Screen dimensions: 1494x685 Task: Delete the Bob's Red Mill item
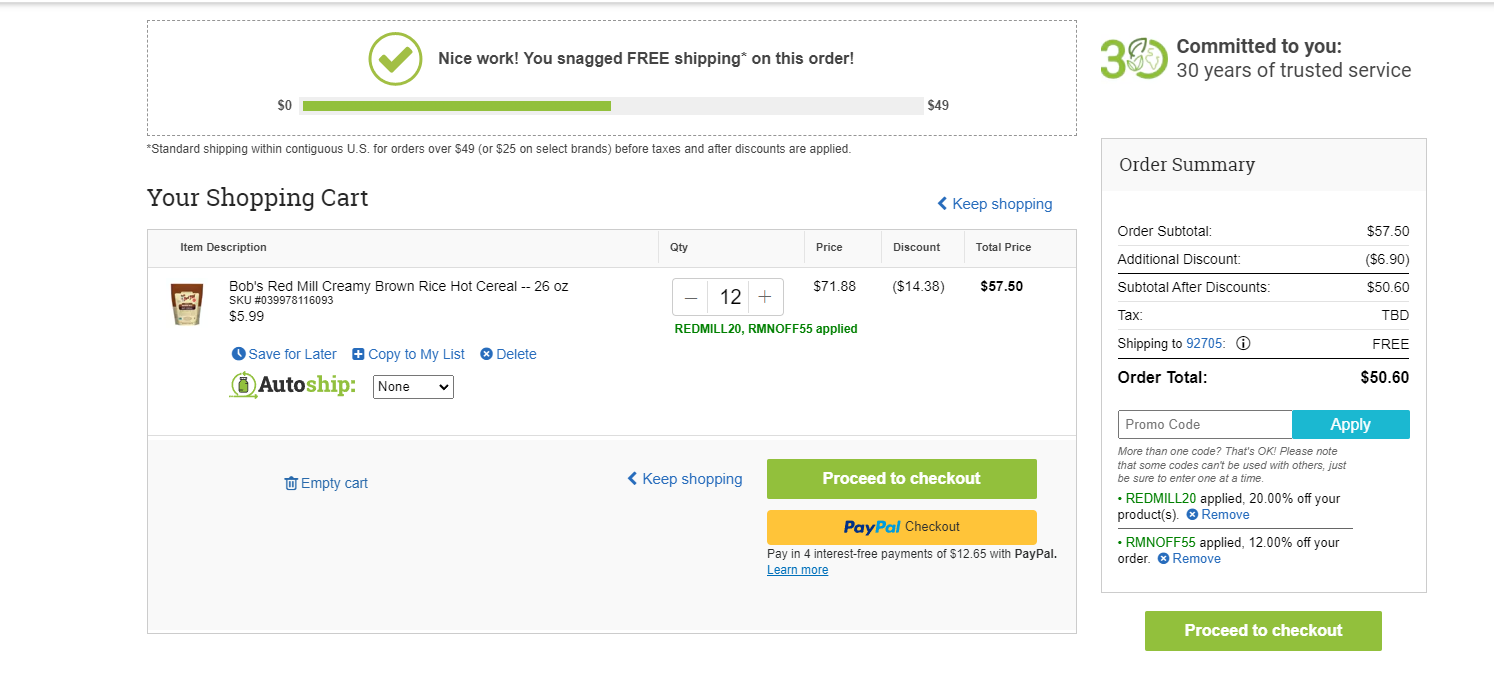[x=508, y=354]
